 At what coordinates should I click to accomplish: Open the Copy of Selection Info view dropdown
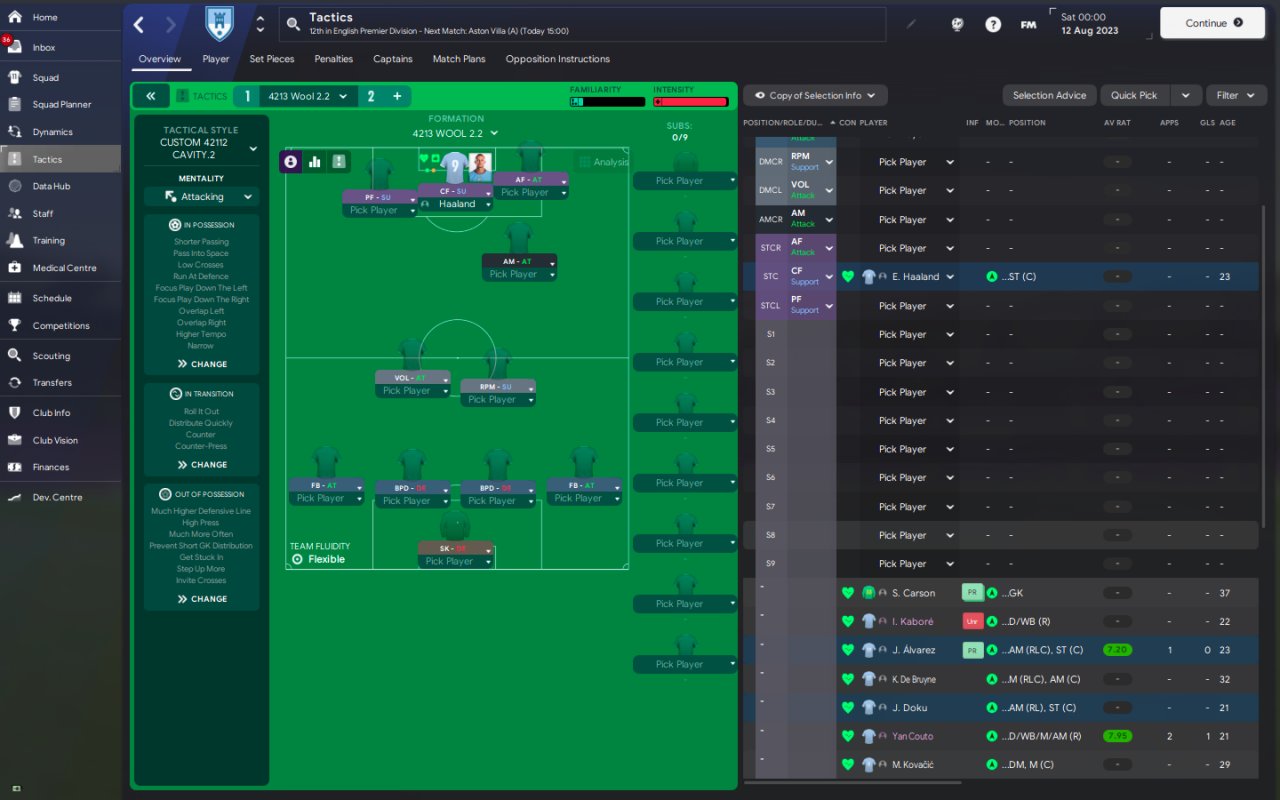click(815, 95)
